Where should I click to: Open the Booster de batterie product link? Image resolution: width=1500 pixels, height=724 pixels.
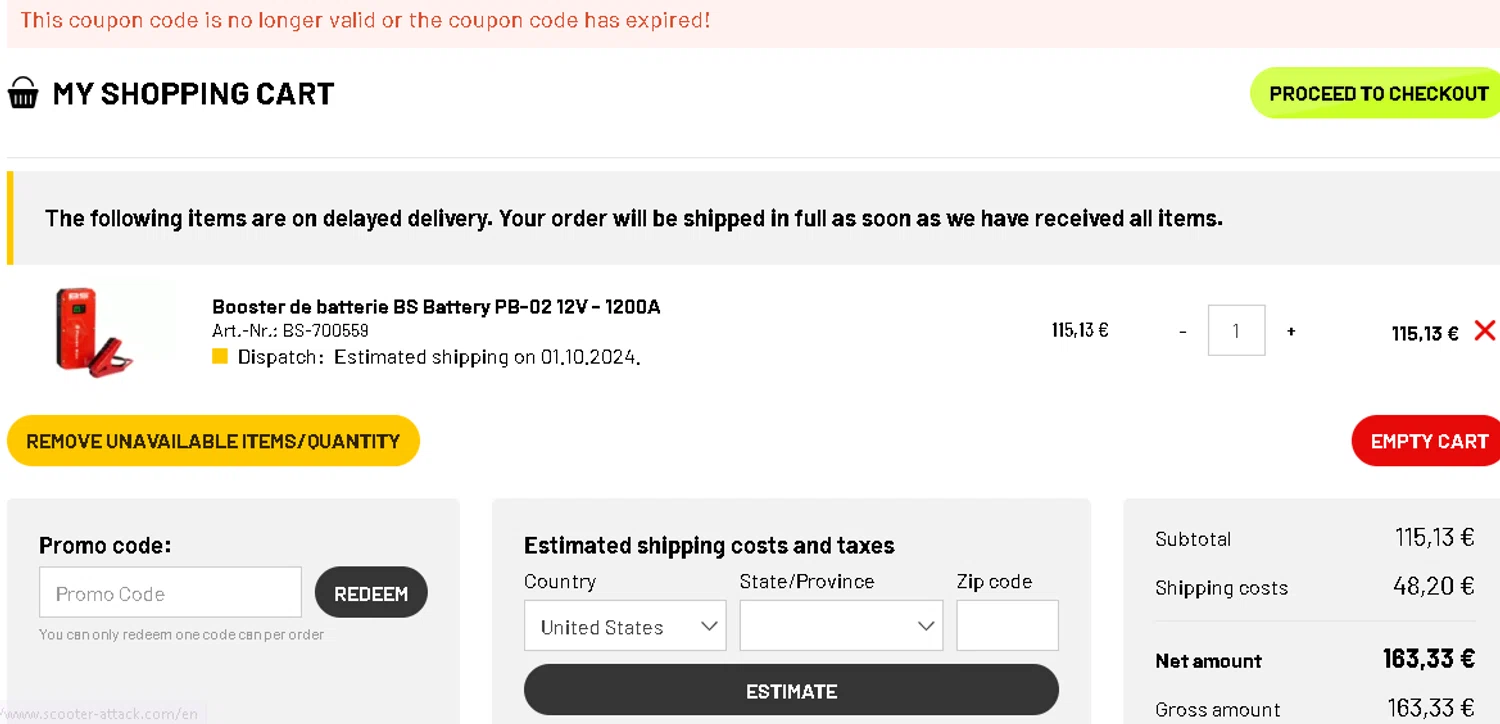(436, 306)
